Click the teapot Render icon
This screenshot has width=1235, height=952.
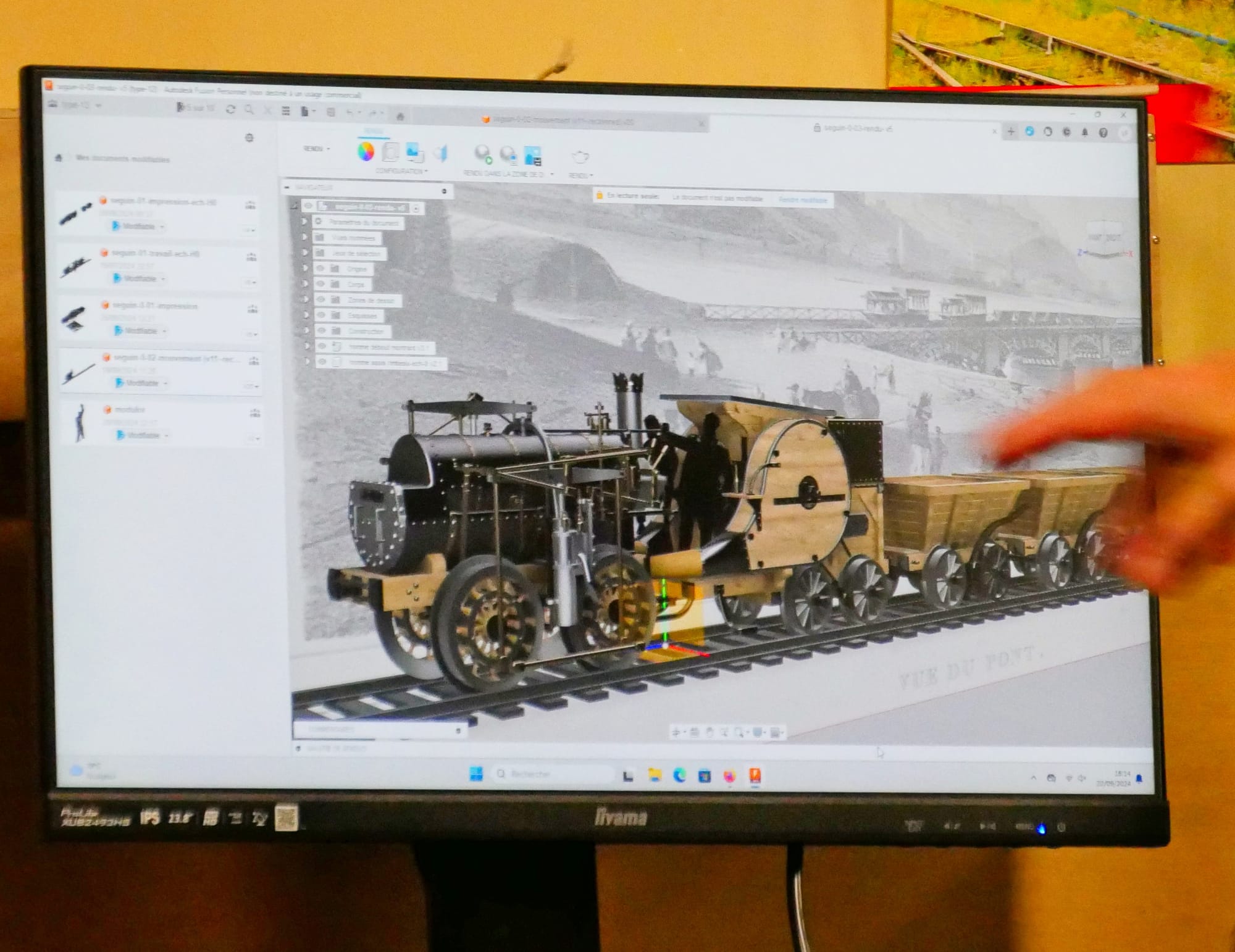[580, 157]
